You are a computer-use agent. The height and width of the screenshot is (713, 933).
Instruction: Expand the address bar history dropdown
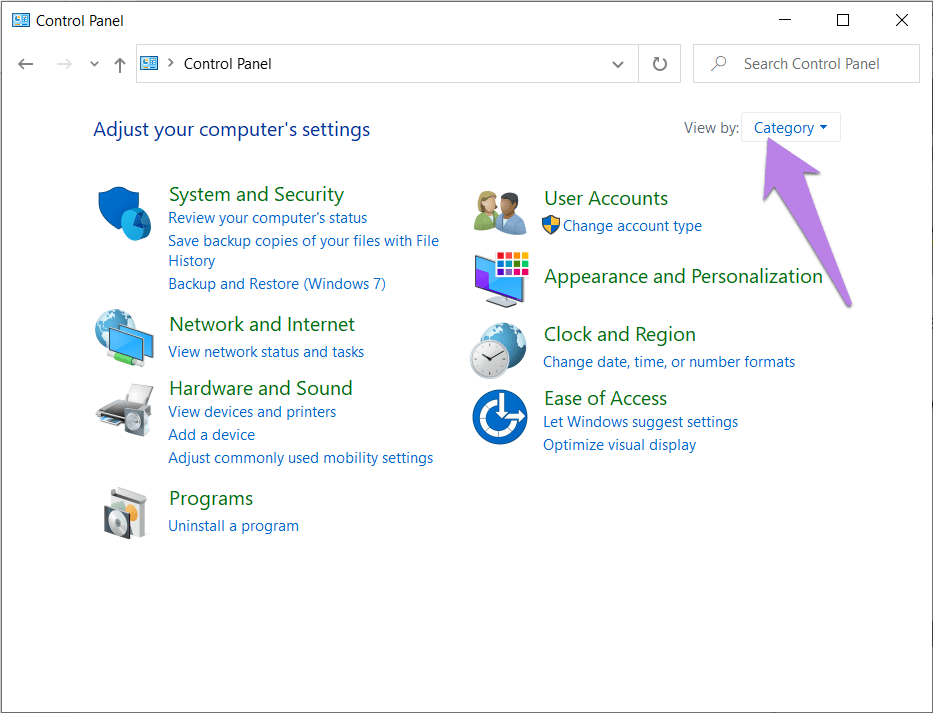click(x=618, y=64)
